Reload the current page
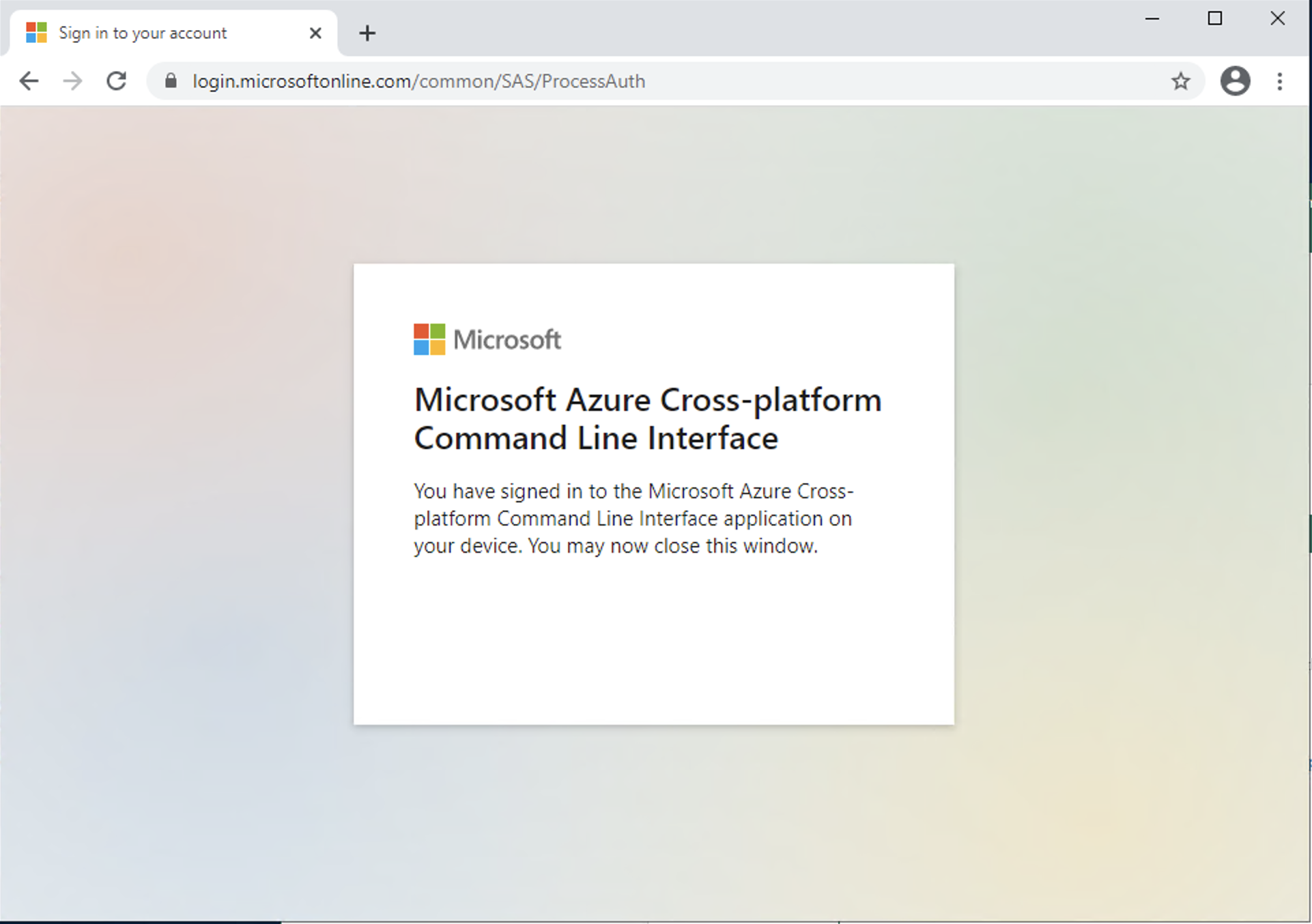Screen dimensions: 1312x924 pos(117,81)
